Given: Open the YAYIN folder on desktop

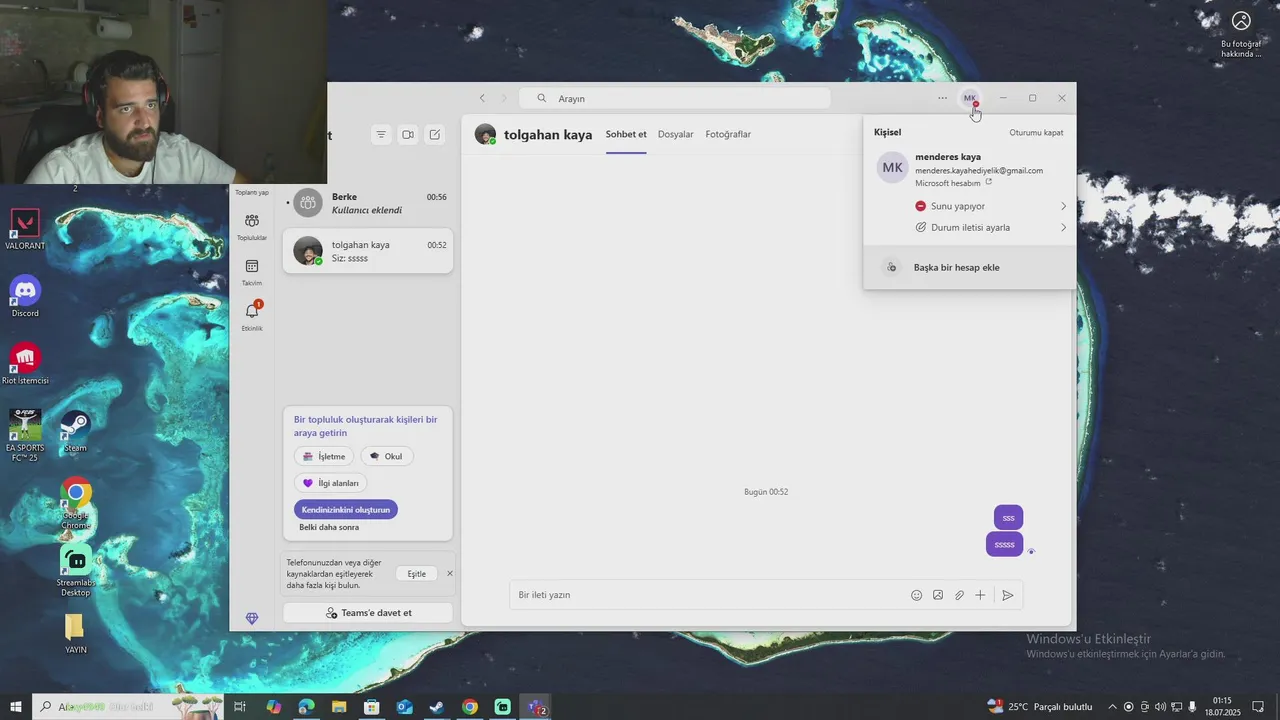Looking at the screenshot, I should coord(75,634).
